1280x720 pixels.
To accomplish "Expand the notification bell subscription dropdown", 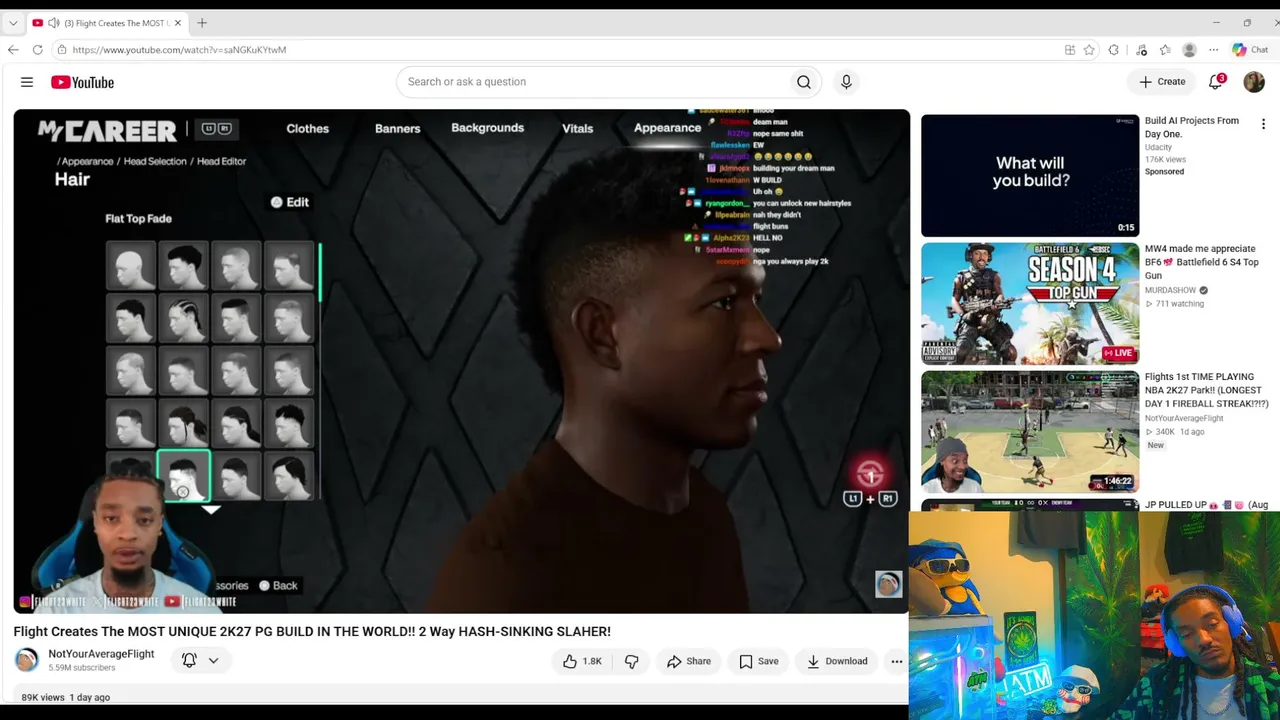I will click(213, 660).
